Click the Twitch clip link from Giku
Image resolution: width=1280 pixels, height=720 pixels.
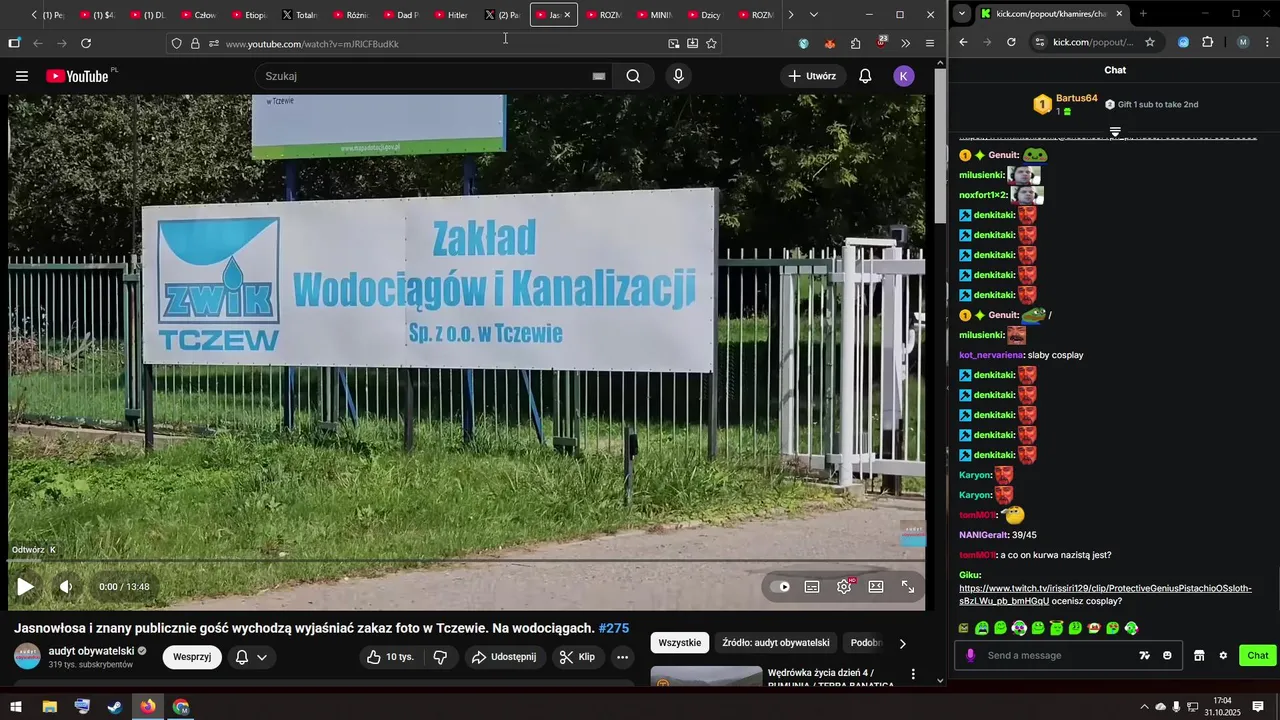[x=1105, y=595]
